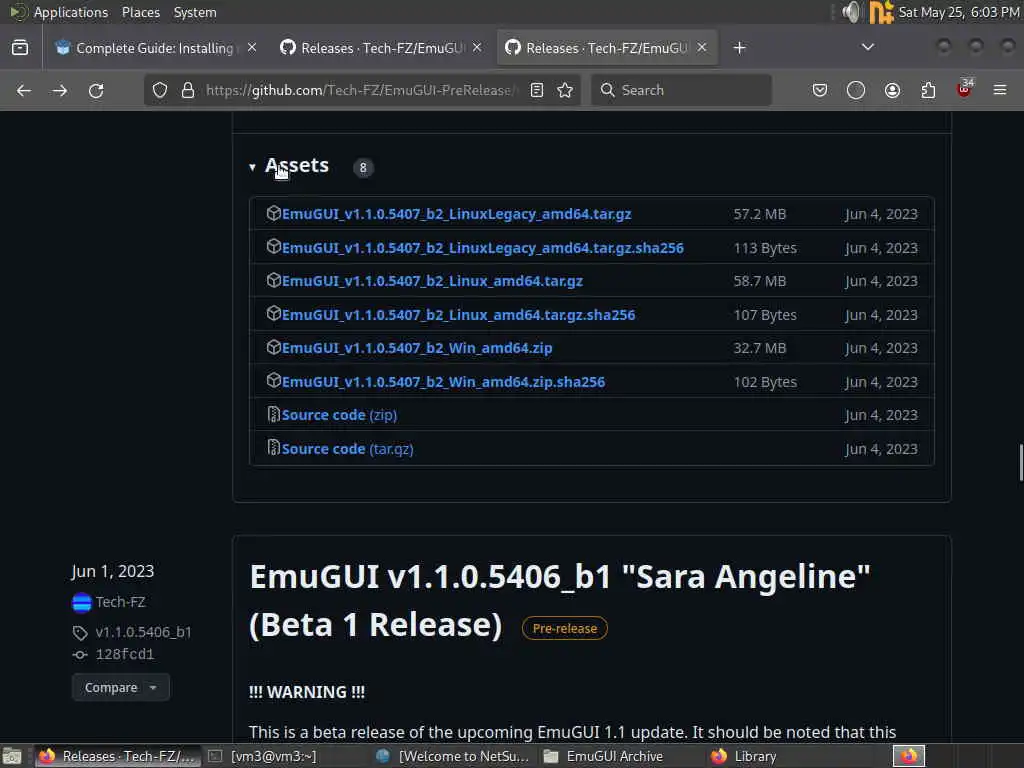1024x768 pixels.
Task: Click the volume speaker tray icon
Action: coord(851,12)
